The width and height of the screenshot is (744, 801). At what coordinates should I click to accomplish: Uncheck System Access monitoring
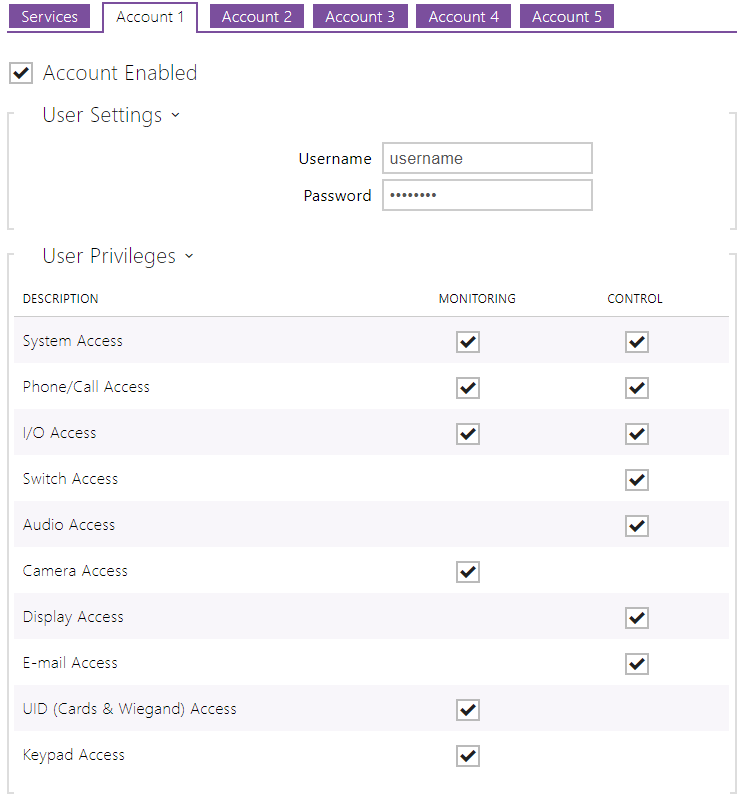(x=467, y=342)
